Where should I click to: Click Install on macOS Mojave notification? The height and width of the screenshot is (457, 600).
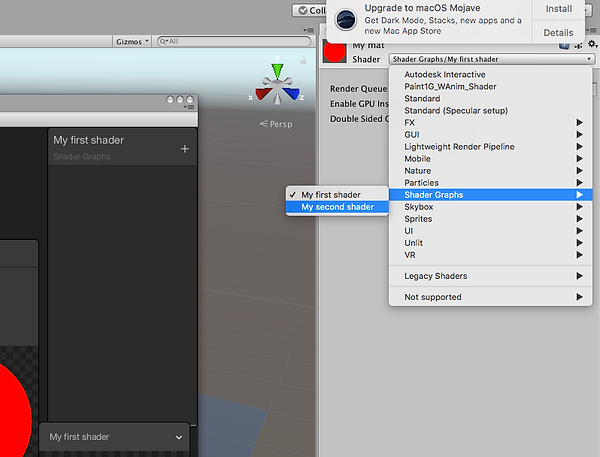point(558,9)
